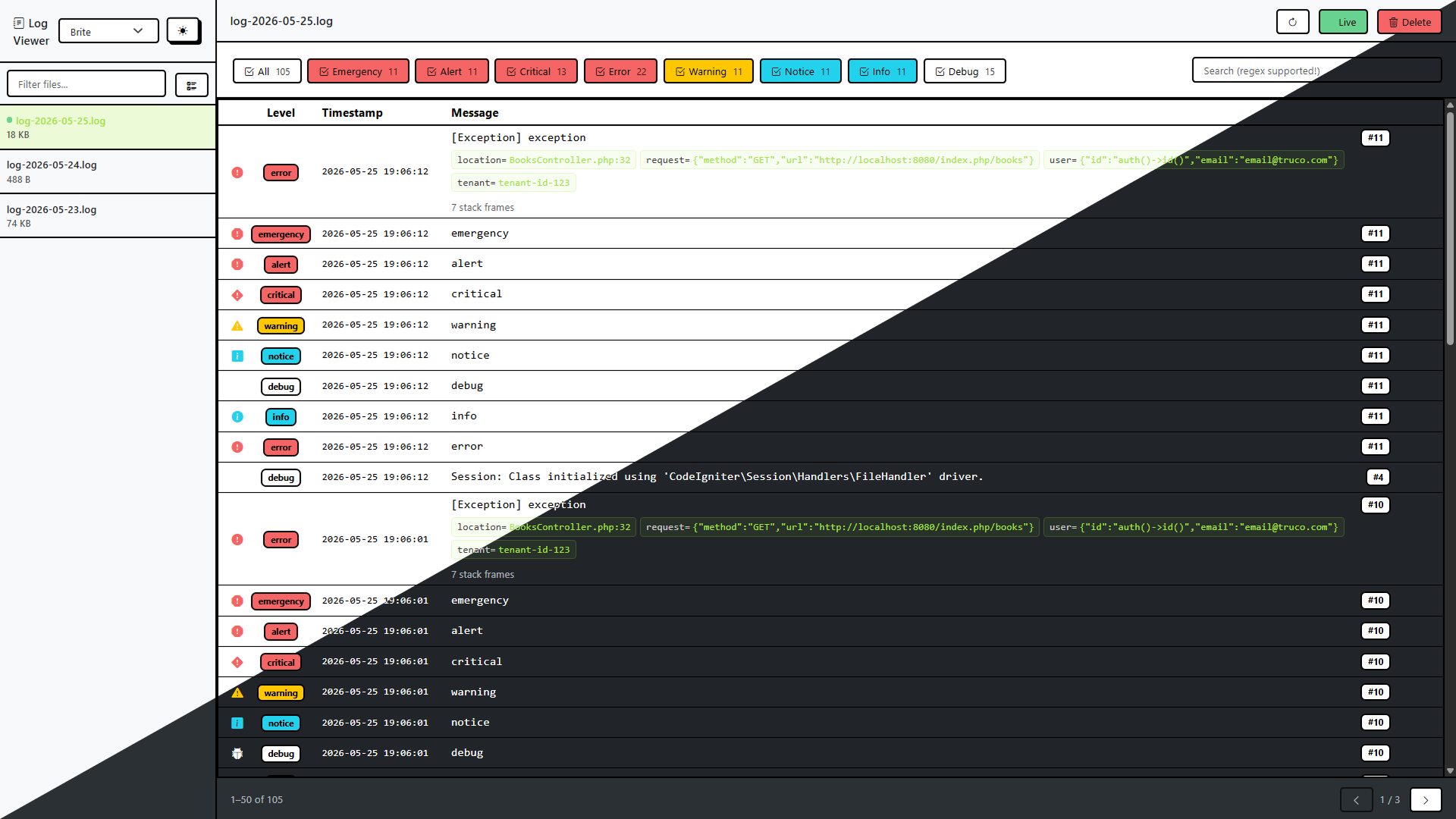Click the Message column header

[x=475, y=113]
